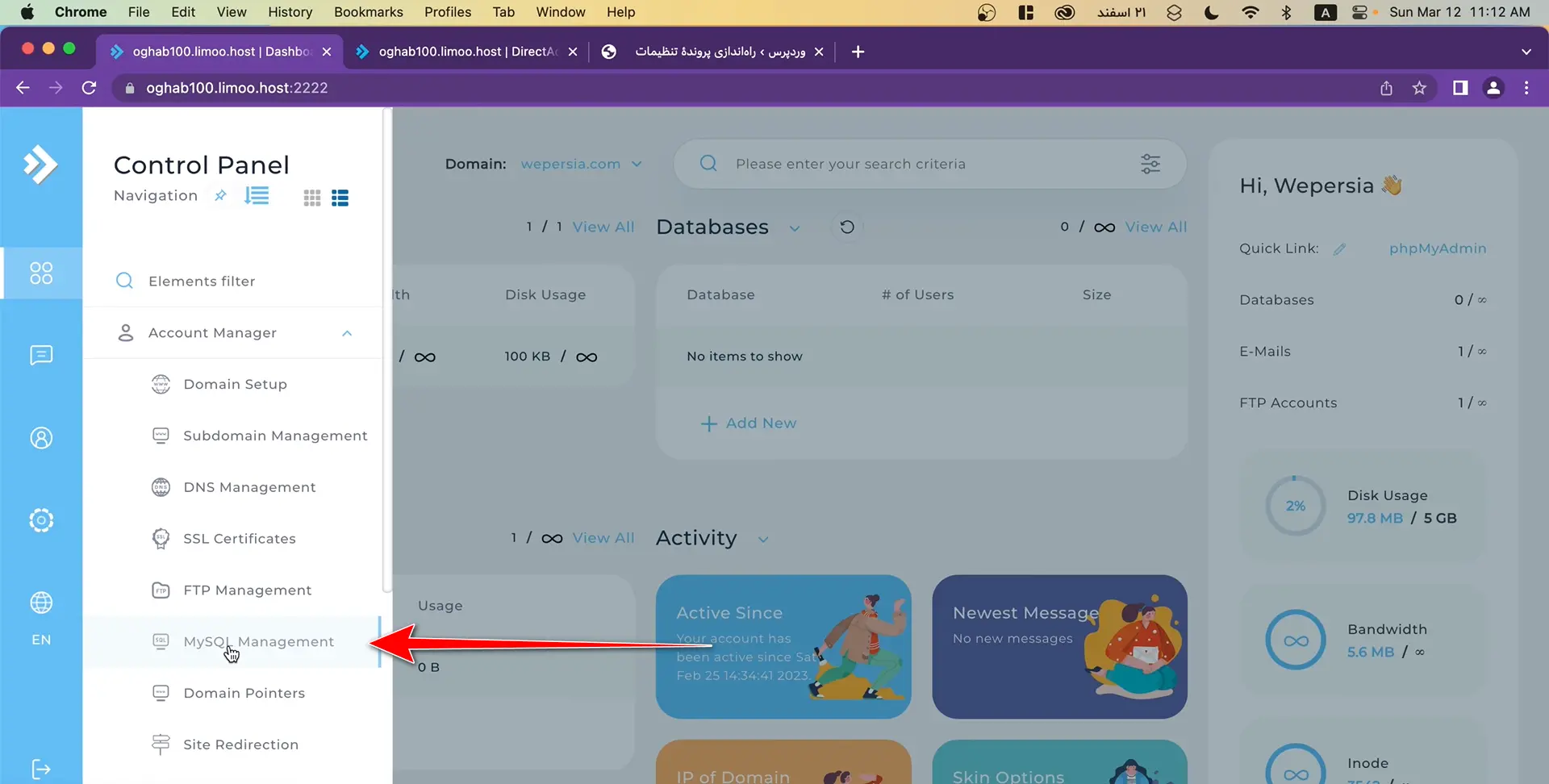Open Site Redirection
Viewport: 1549px width, 784px height.
point(240,744)
